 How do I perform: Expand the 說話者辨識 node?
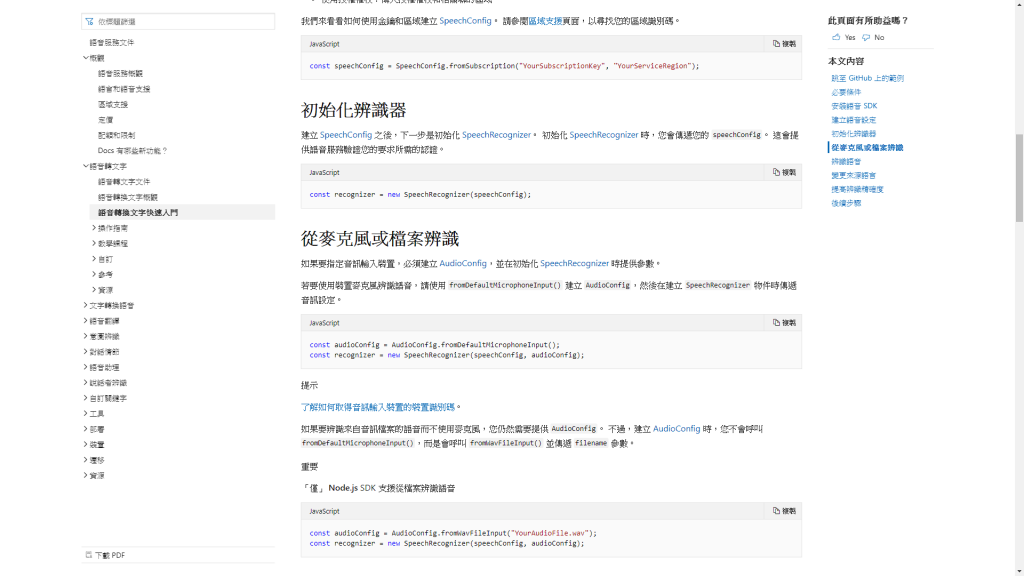pyautogui.click(x=86, y=383)
